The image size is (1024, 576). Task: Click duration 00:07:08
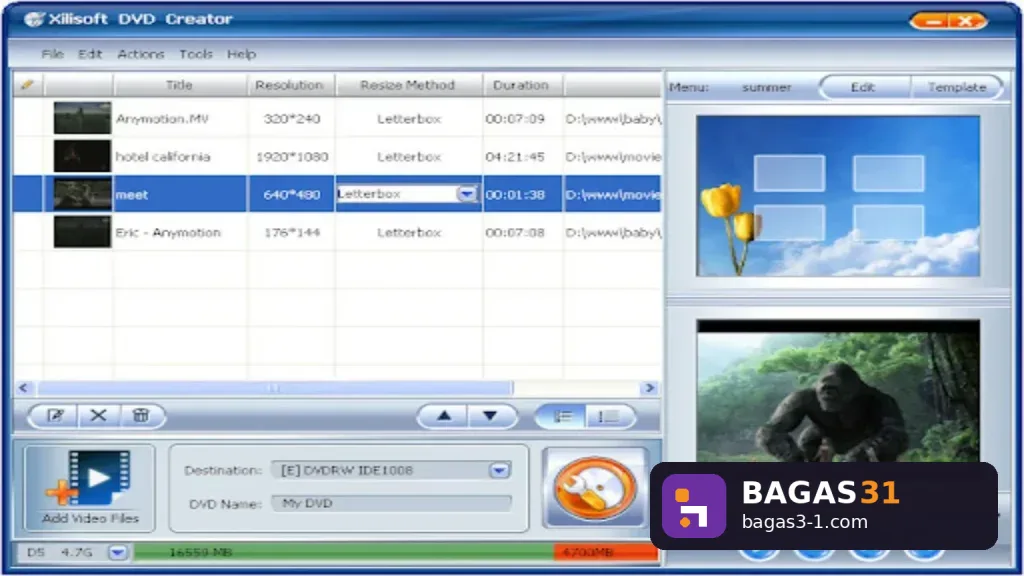(x=515, y=232)
